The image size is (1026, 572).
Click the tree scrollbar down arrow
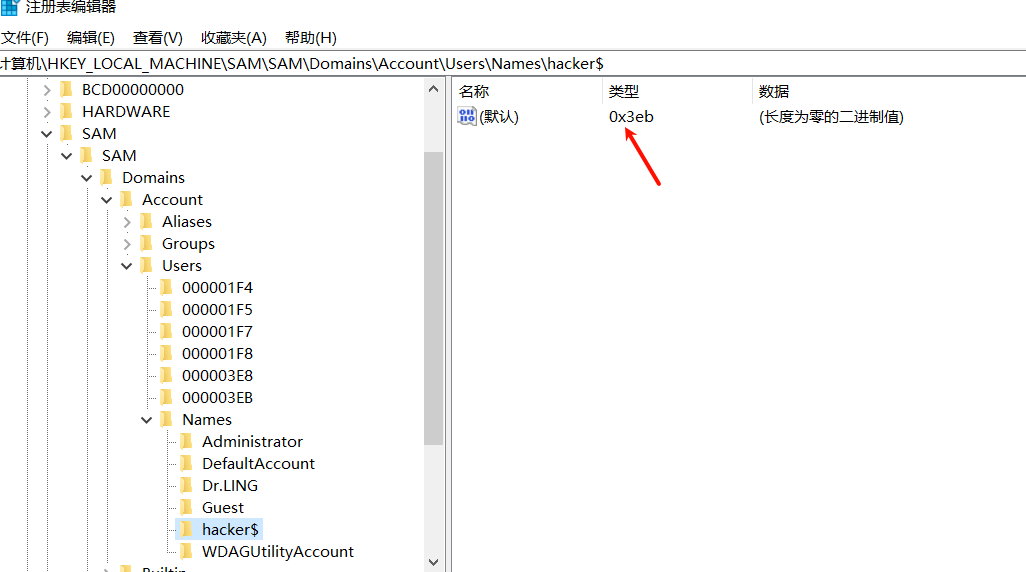433,562
